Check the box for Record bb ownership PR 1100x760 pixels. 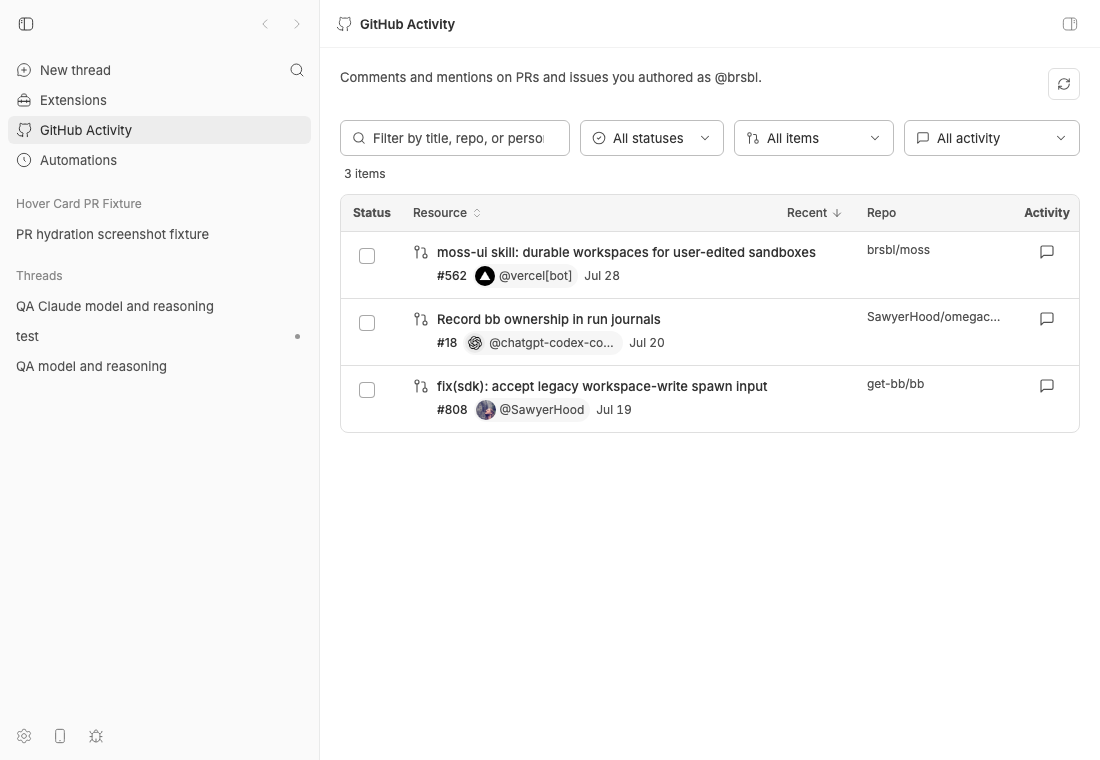point(367,323)
